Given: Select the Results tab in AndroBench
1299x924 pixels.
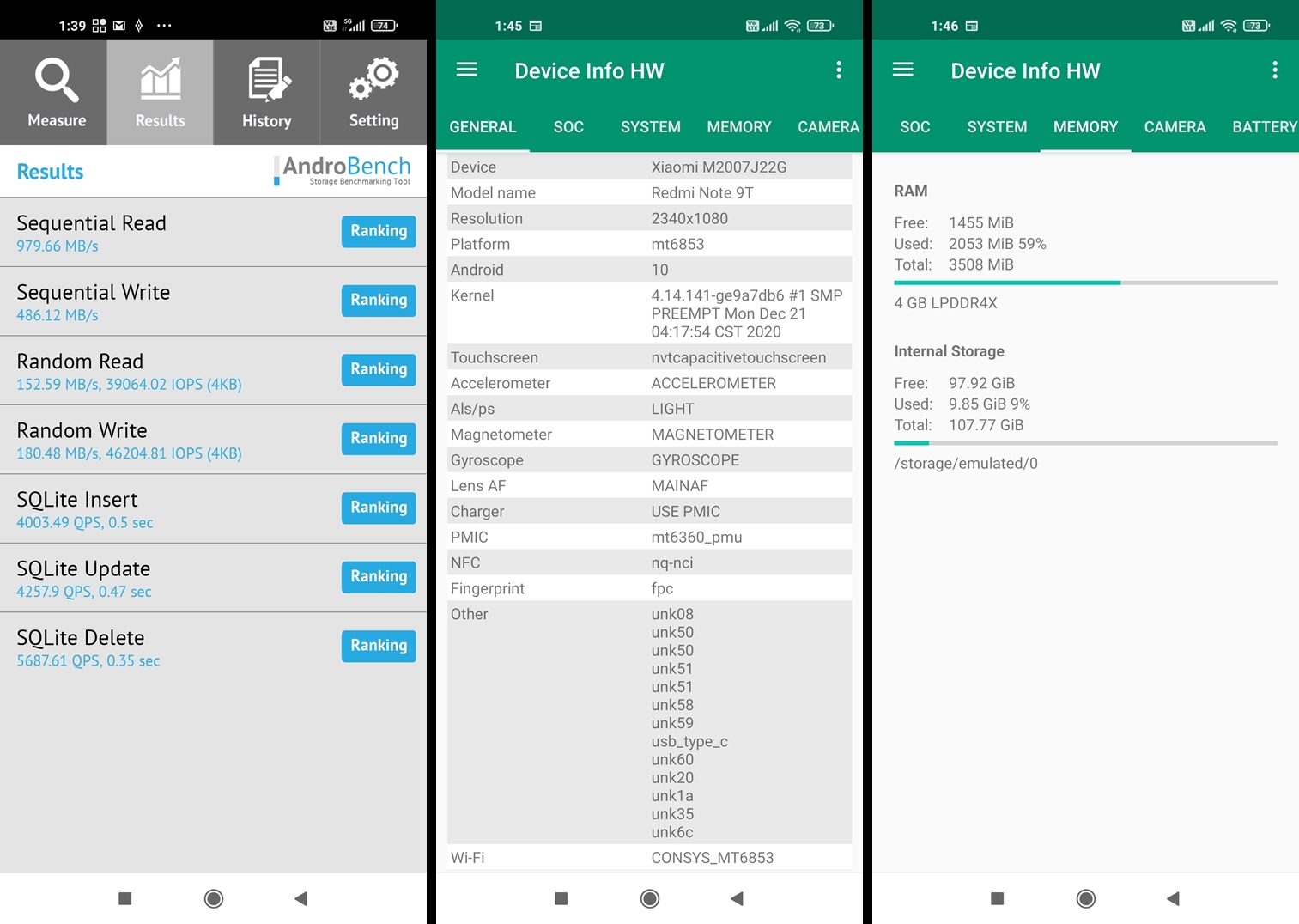Looking at the screenshot, I should pos(160,92).
